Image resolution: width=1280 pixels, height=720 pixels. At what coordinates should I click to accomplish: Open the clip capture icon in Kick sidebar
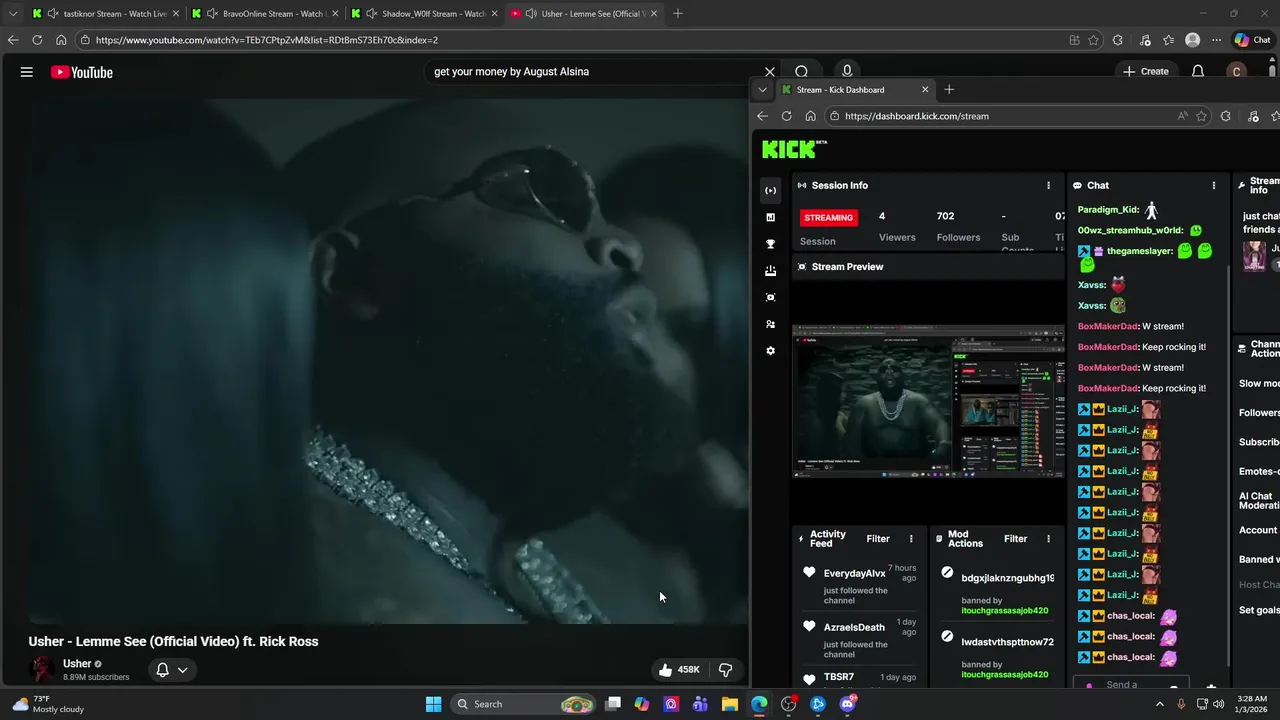(x=770, y=297)
